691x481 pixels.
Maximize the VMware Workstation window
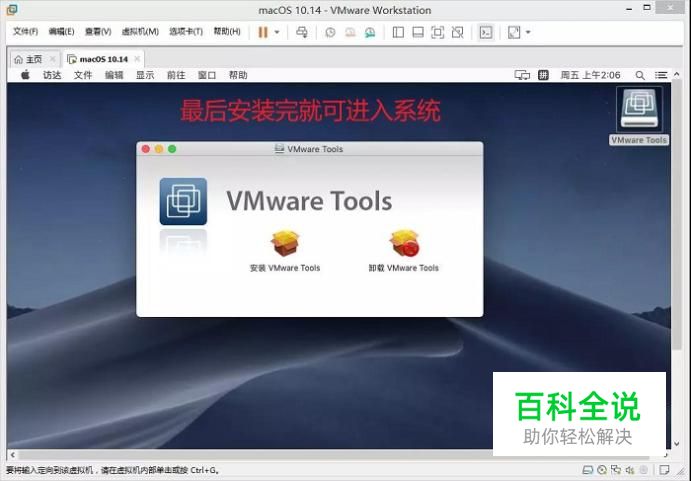point(647,7)
